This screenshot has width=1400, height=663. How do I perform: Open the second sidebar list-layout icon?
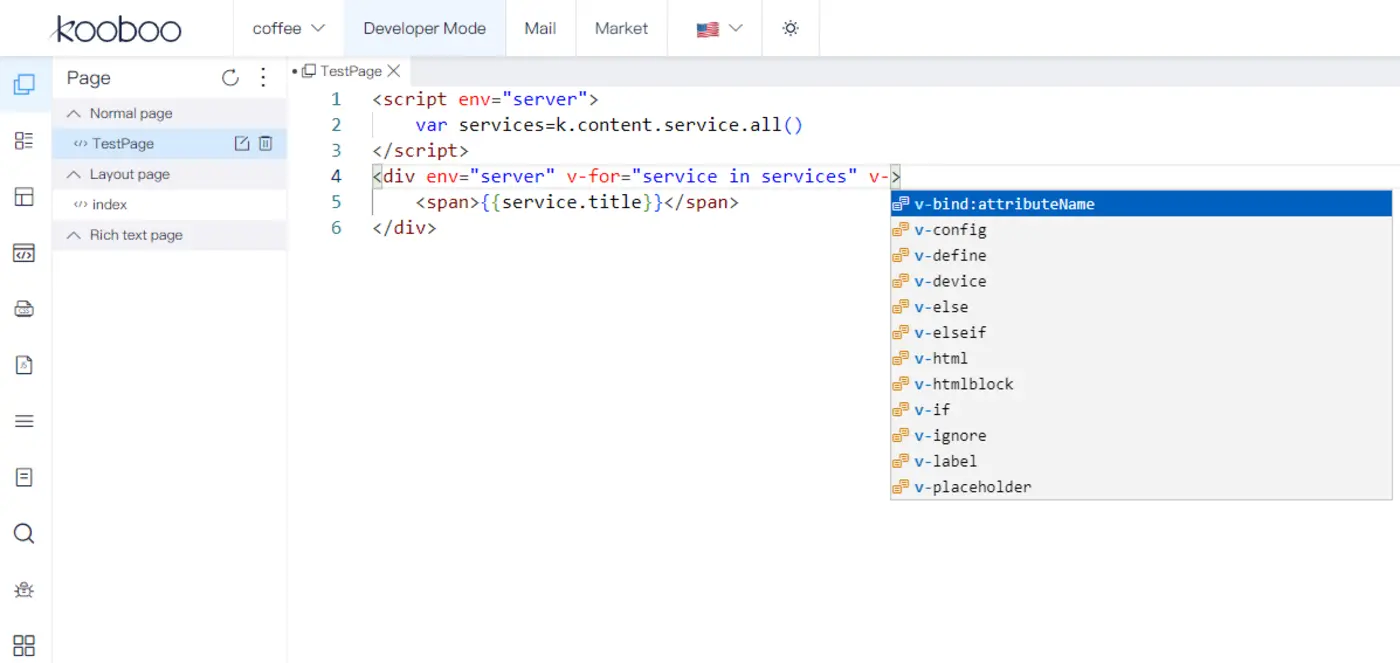[x=24, y=141]
